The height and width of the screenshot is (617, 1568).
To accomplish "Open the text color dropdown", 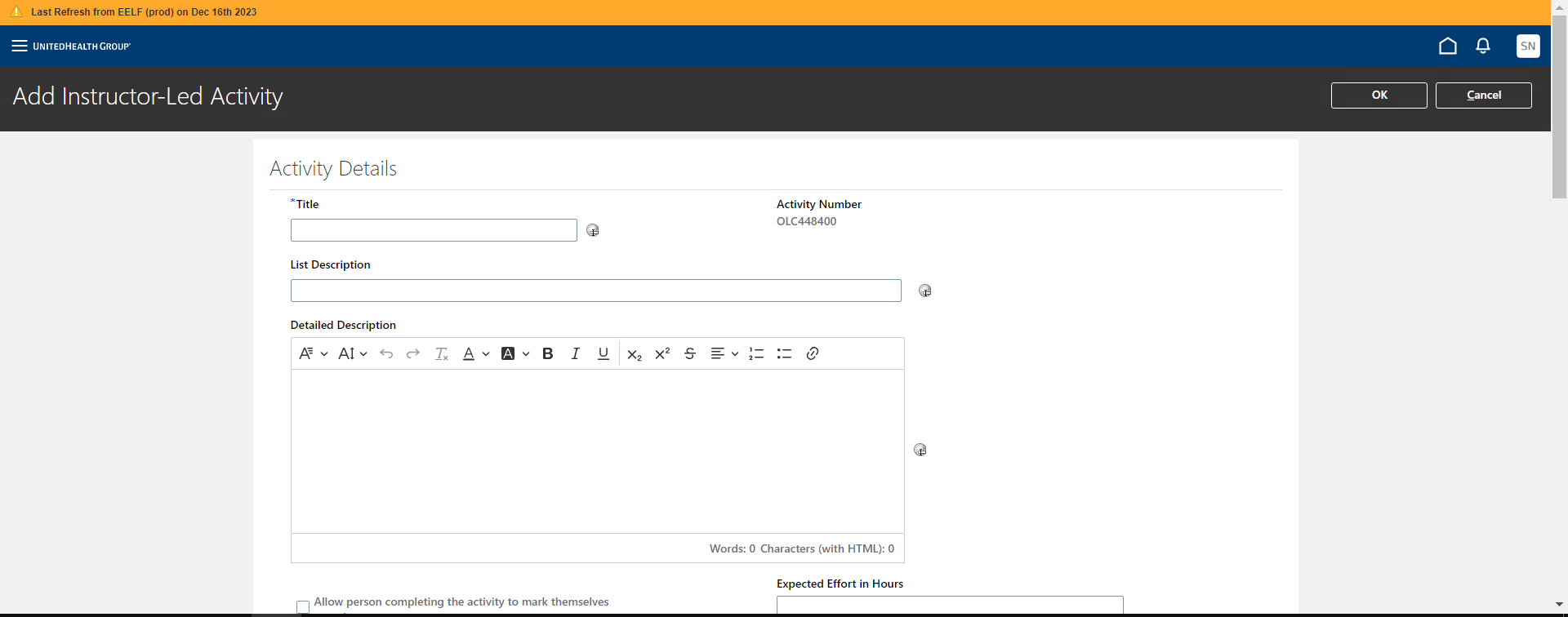I will pos(475,353).
